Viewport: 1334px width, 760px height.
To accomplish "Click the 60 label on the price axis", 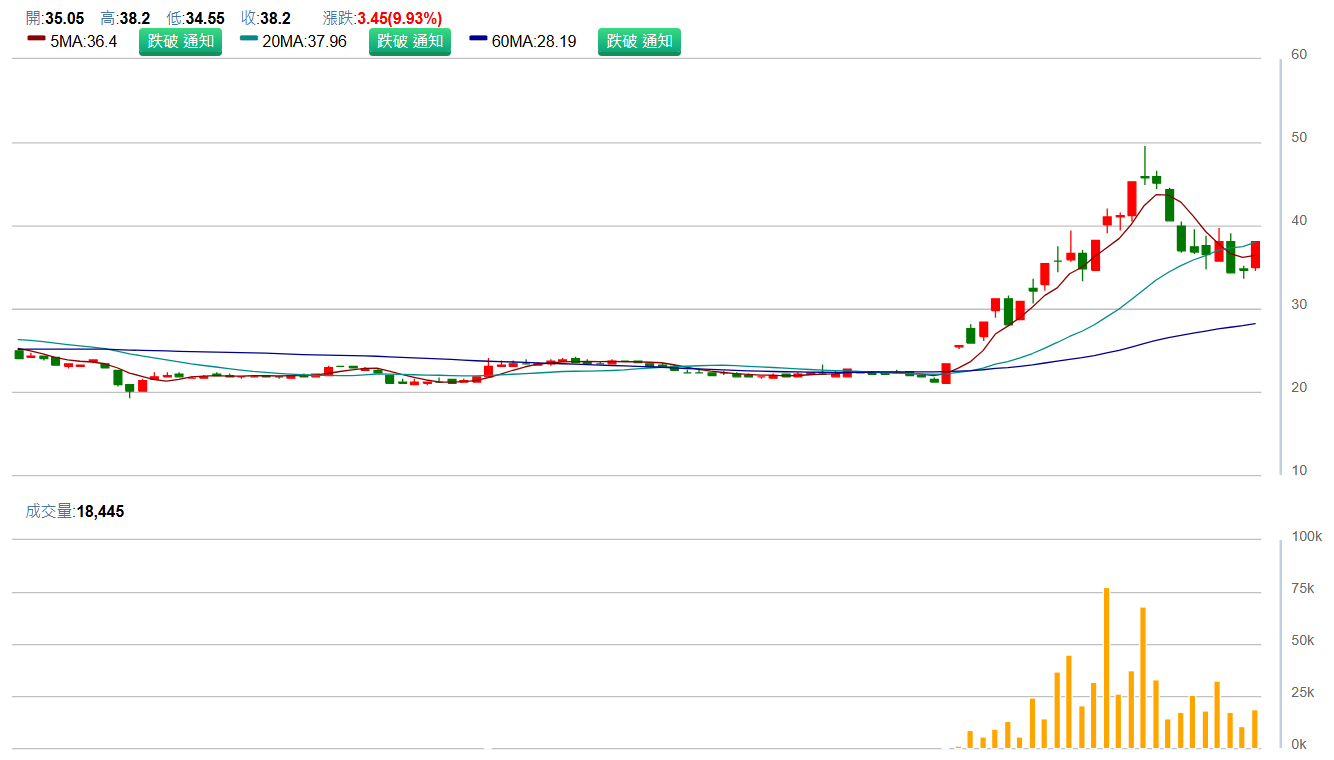I will (x=1299, y=54).
